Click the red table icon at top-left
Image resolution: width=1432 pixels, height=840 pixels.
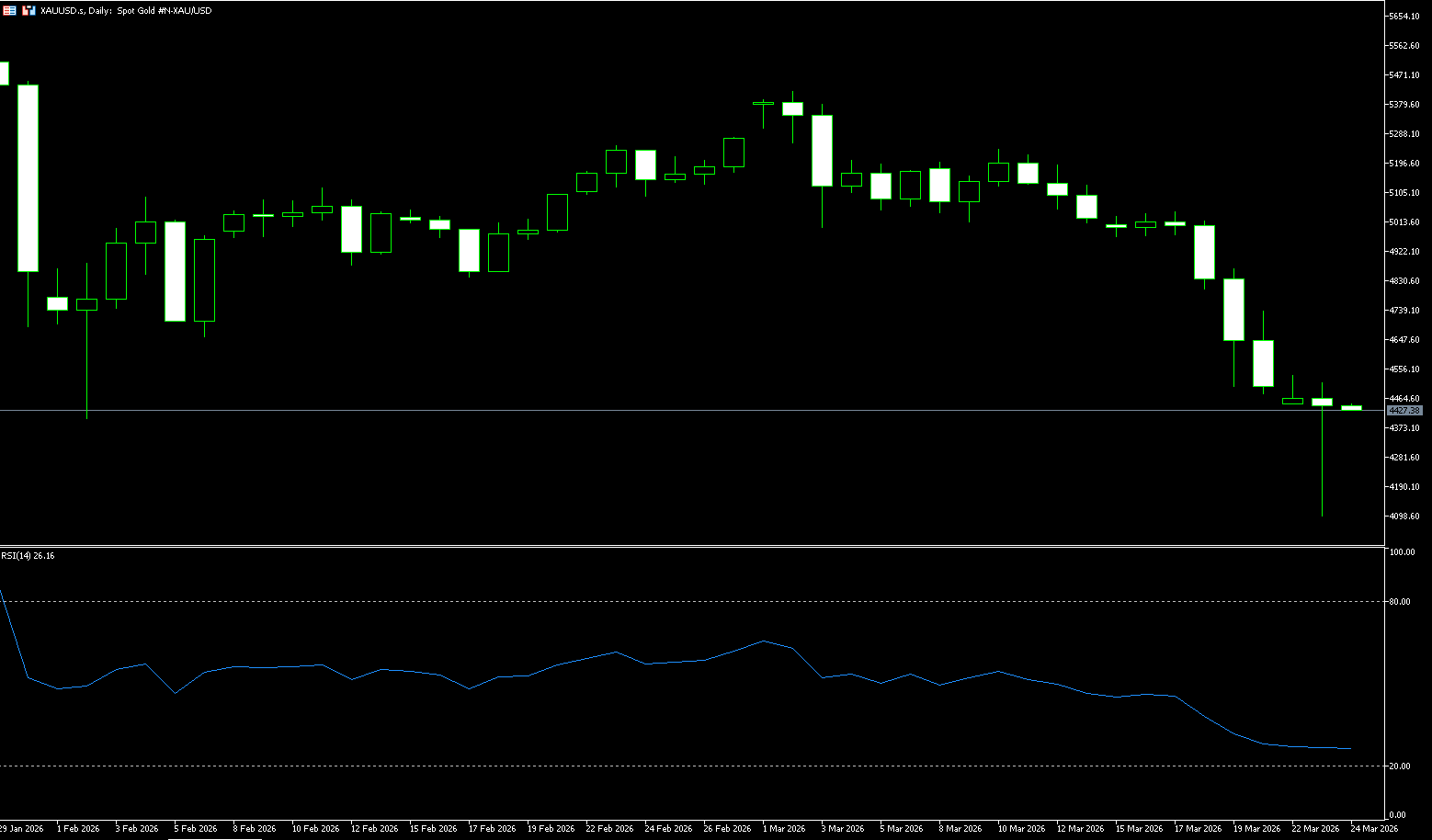9,10
